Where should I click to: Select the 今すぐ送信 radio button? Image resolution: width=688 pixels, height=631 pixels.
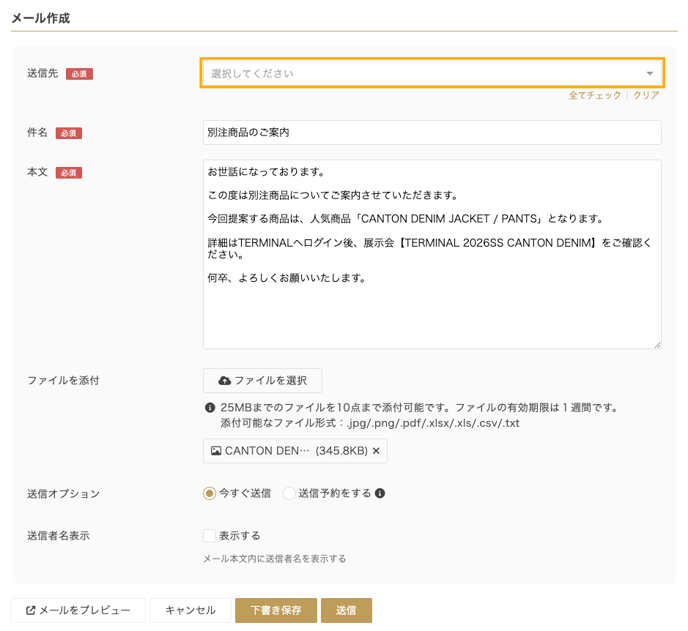209,493
